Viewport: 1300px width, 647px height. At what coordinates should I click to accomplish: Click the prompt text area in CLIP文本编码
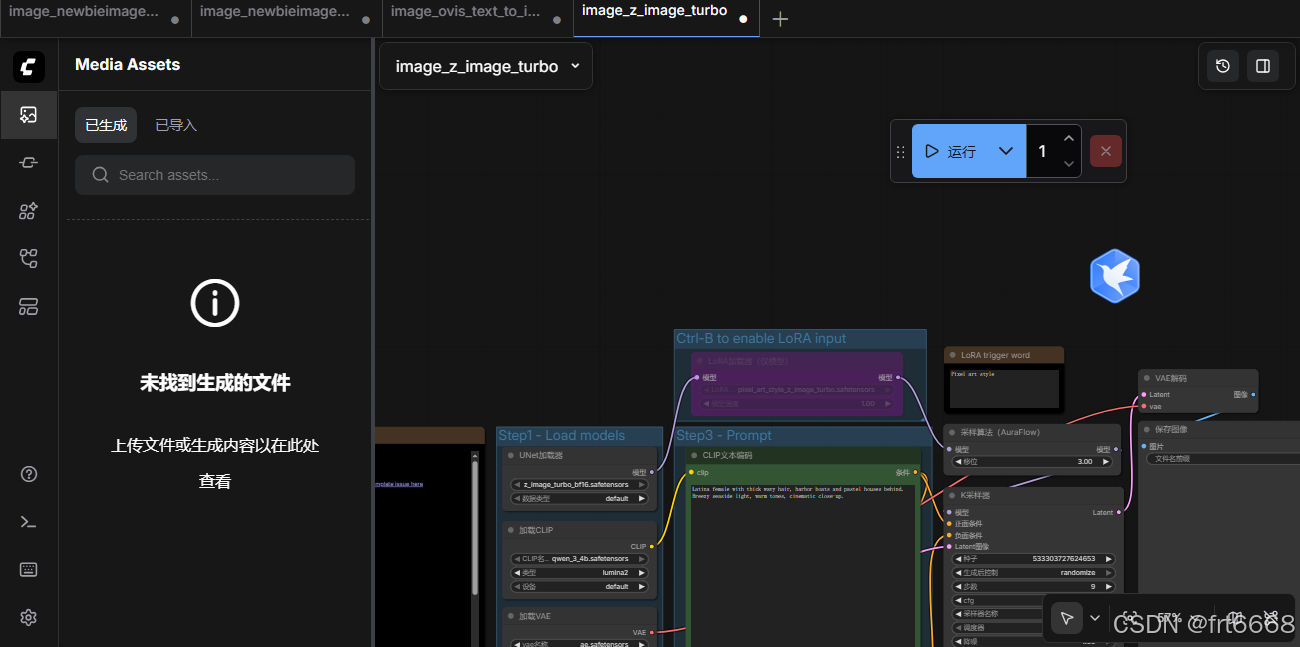coord(804,565)
